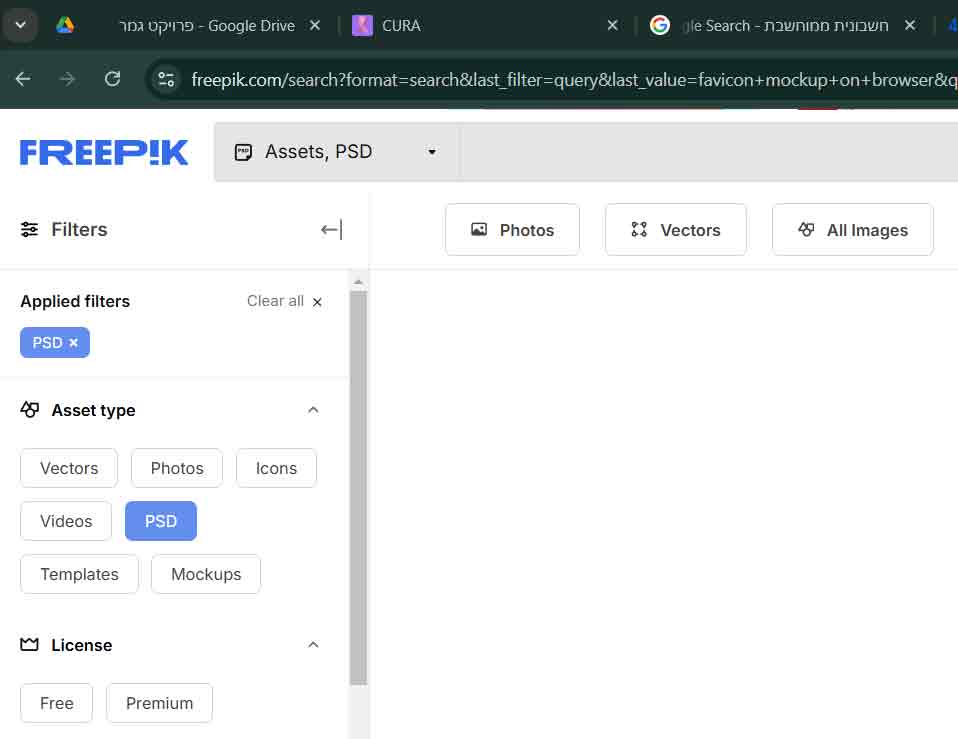Show Vectors results

coord(676,230)
